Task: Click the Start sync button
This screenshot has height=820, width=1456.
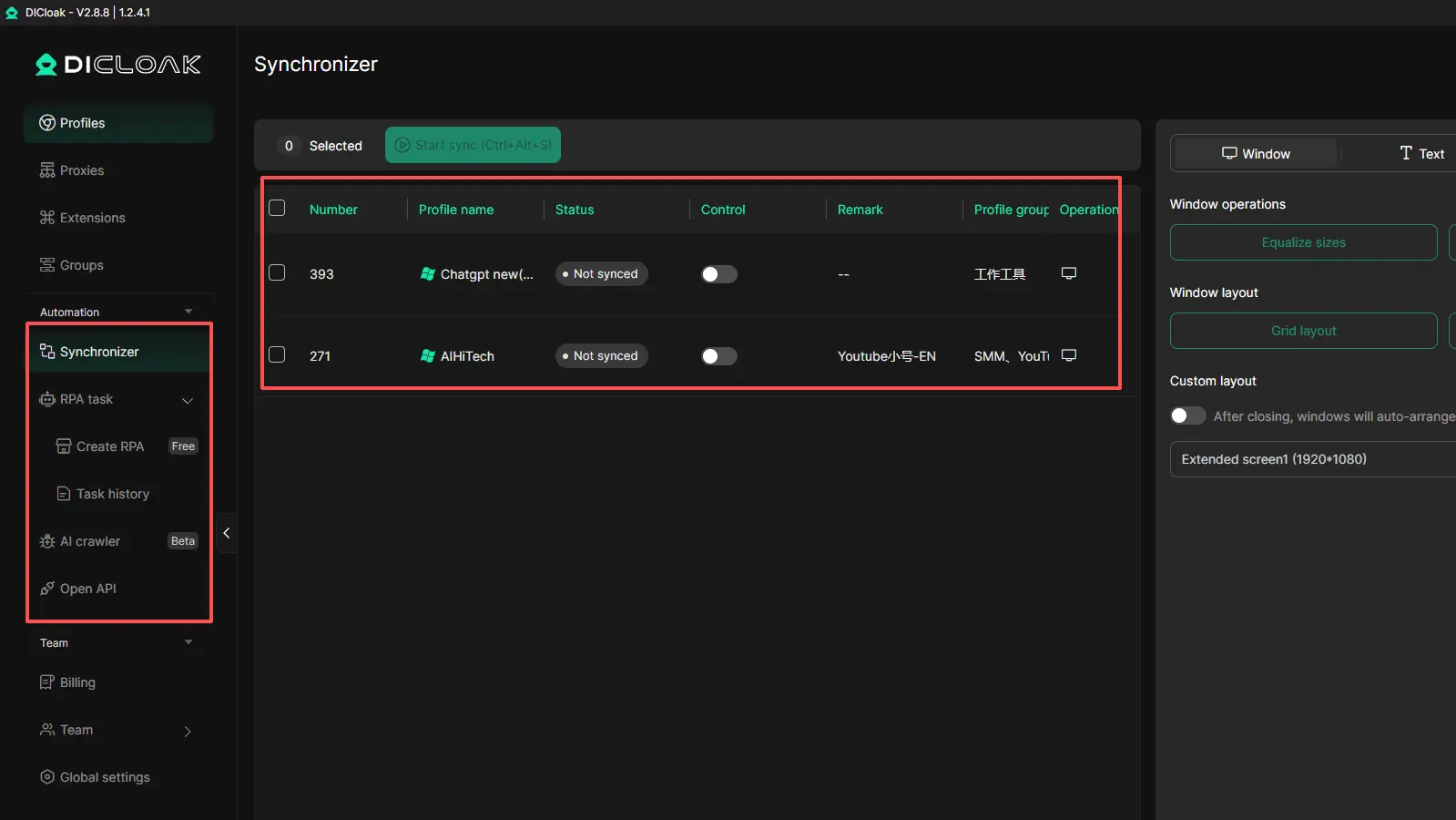Action: 473,145
